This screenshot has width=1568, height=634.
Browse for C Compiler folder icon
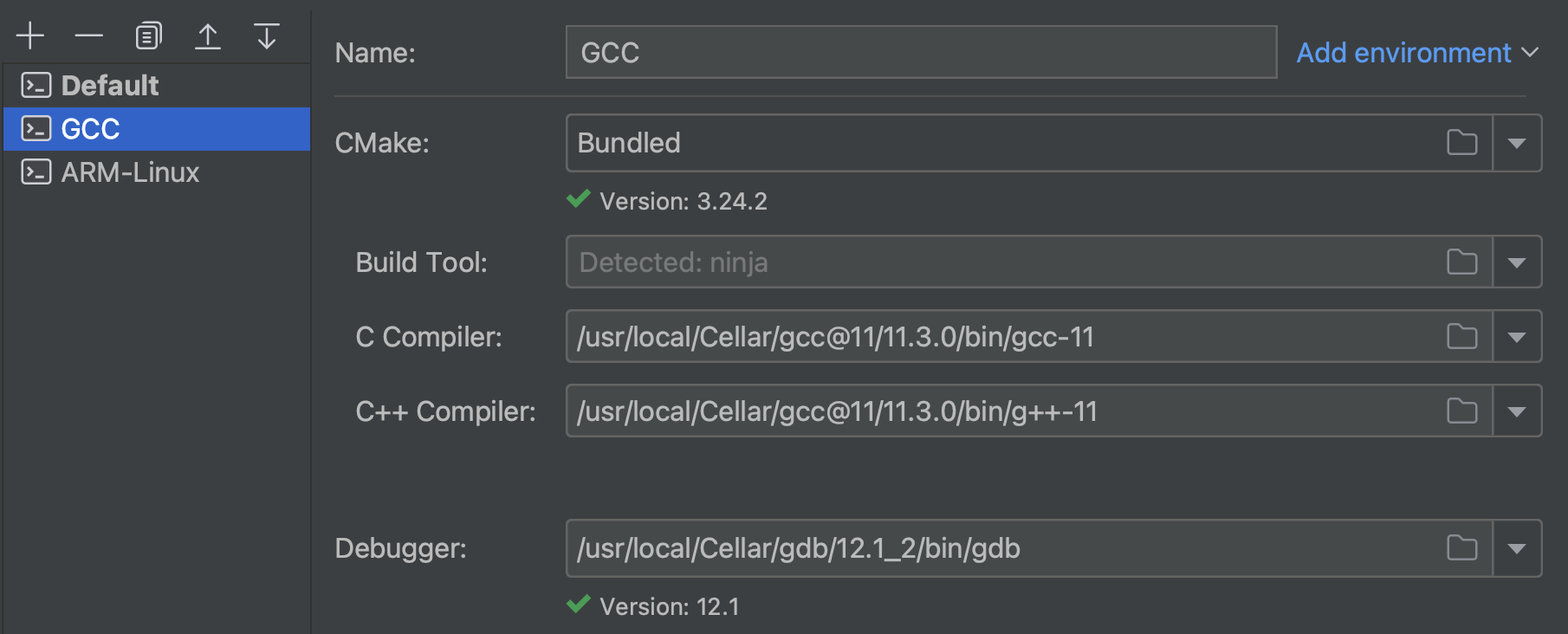[x=1461, y=337]
